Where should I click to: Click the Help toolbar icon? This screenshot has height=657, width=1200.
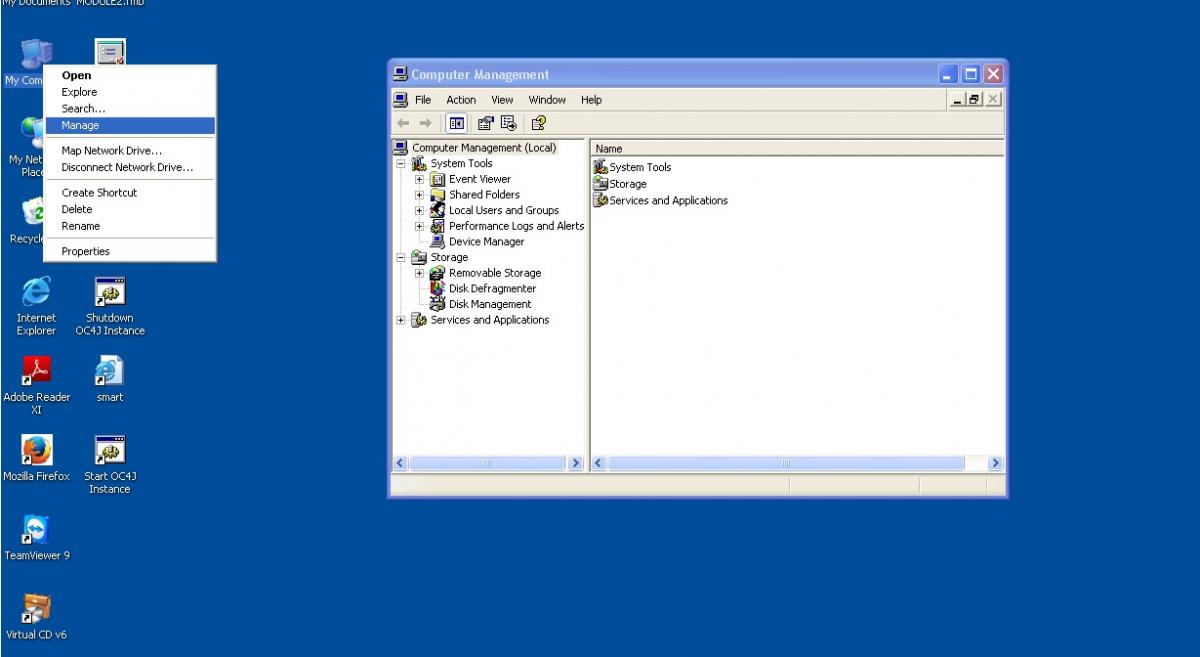point(538,123)
